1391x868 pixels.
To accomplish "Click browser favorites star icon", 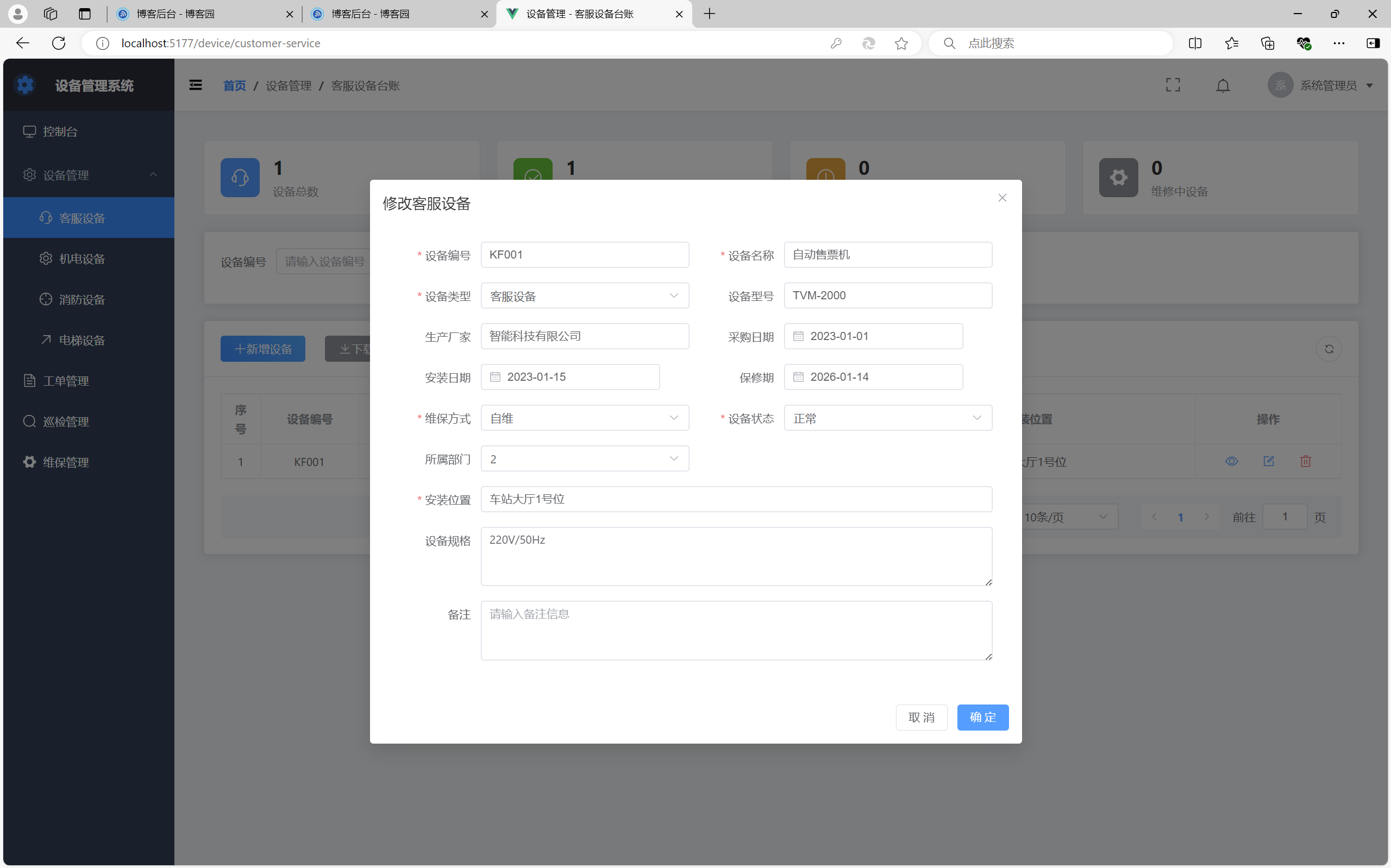I will click(901, 43).
